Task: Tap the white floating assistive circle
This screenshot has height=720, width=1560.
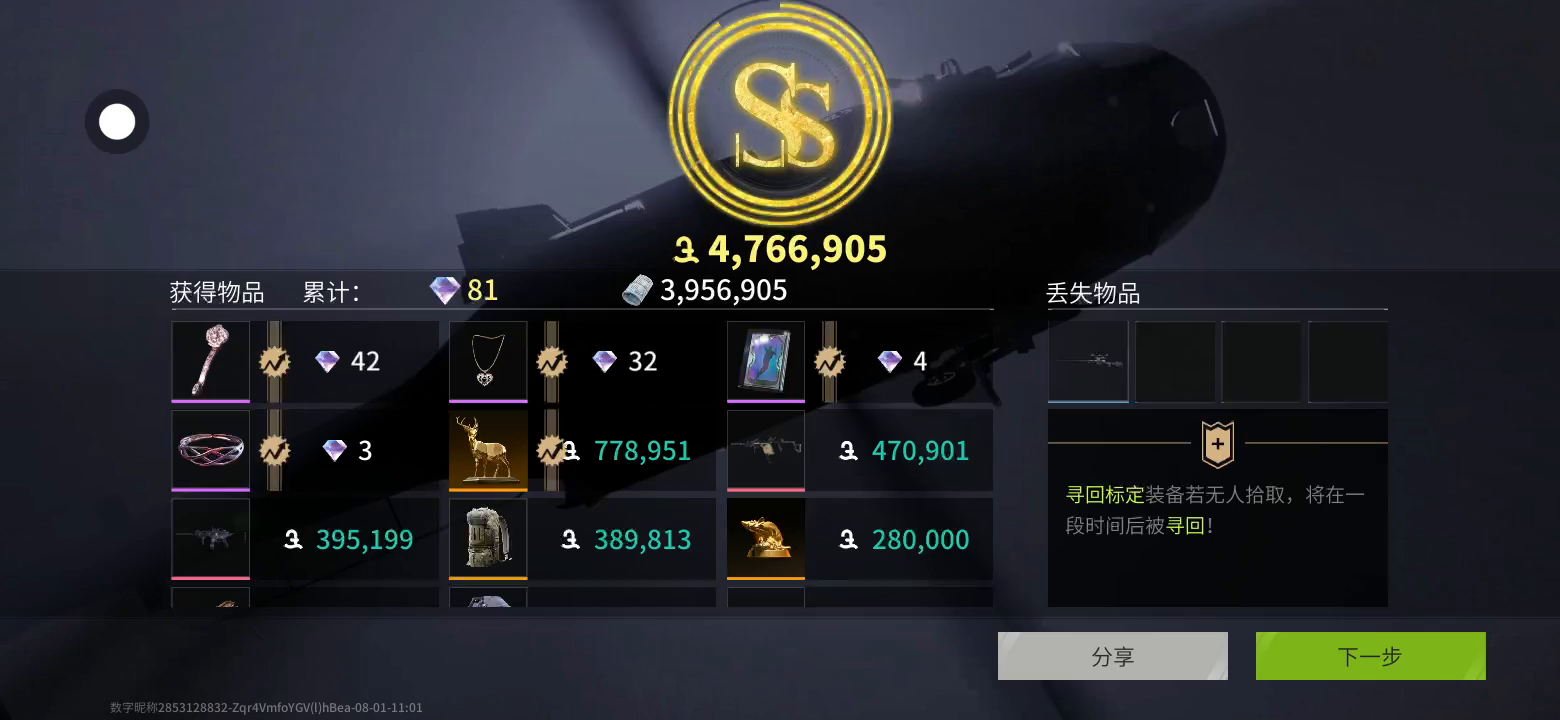Action: [x=117, y=122]
